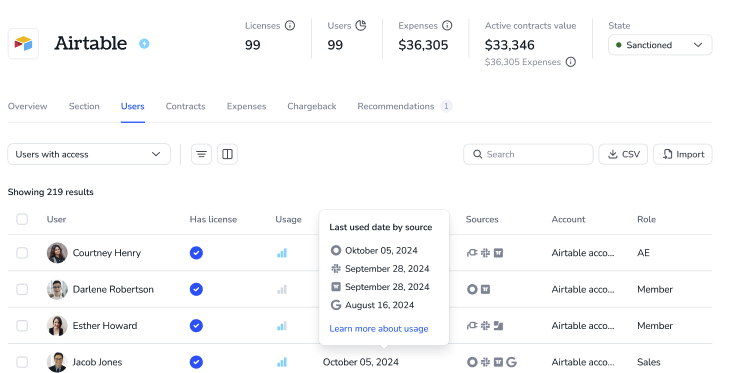Click info icon next to $36,305 Expenses
The width and height of the screenshot is (750, 373).
point(571,62)
